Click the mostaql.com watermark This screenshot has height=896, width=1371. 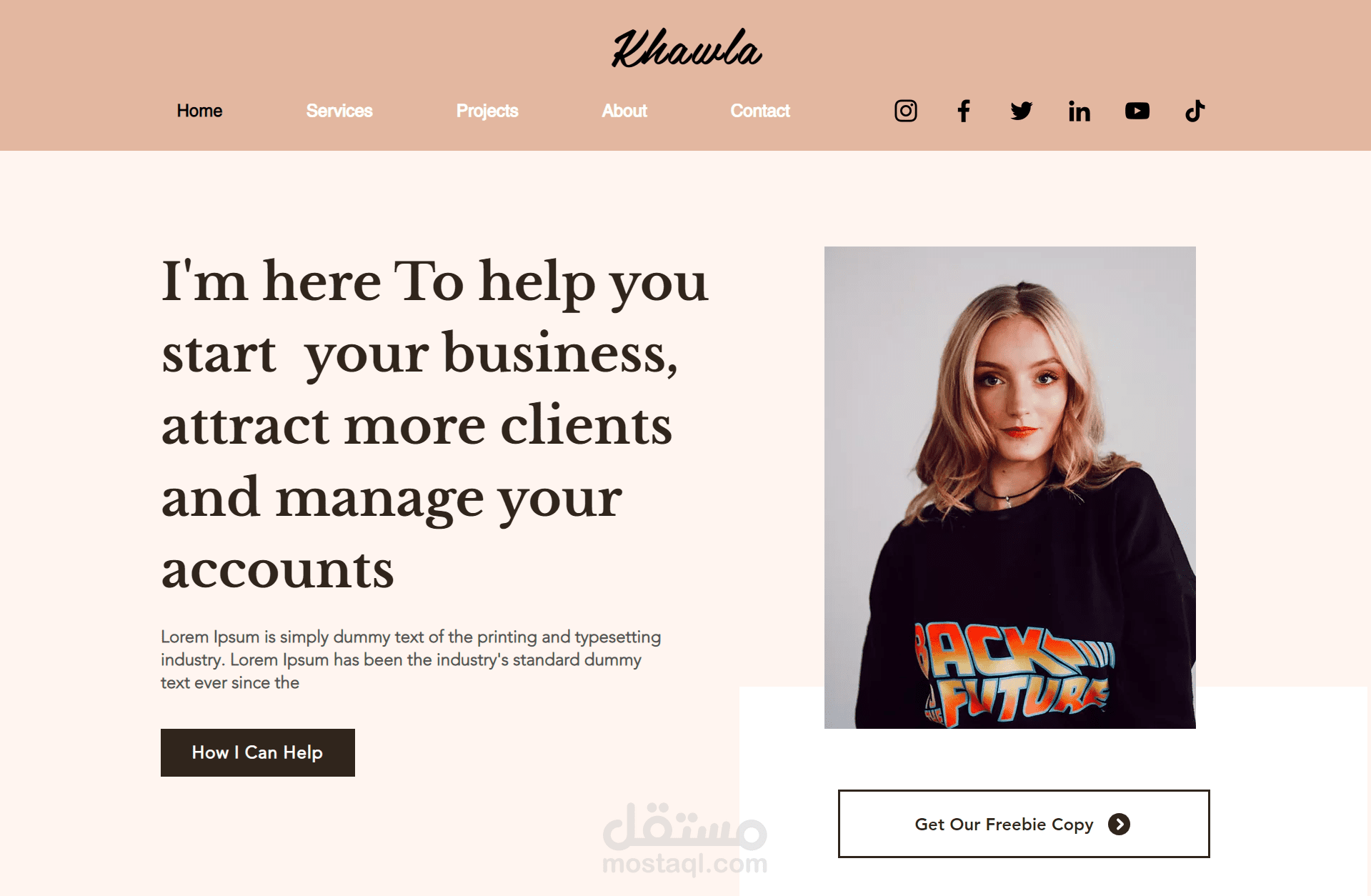tap(684, 840)
